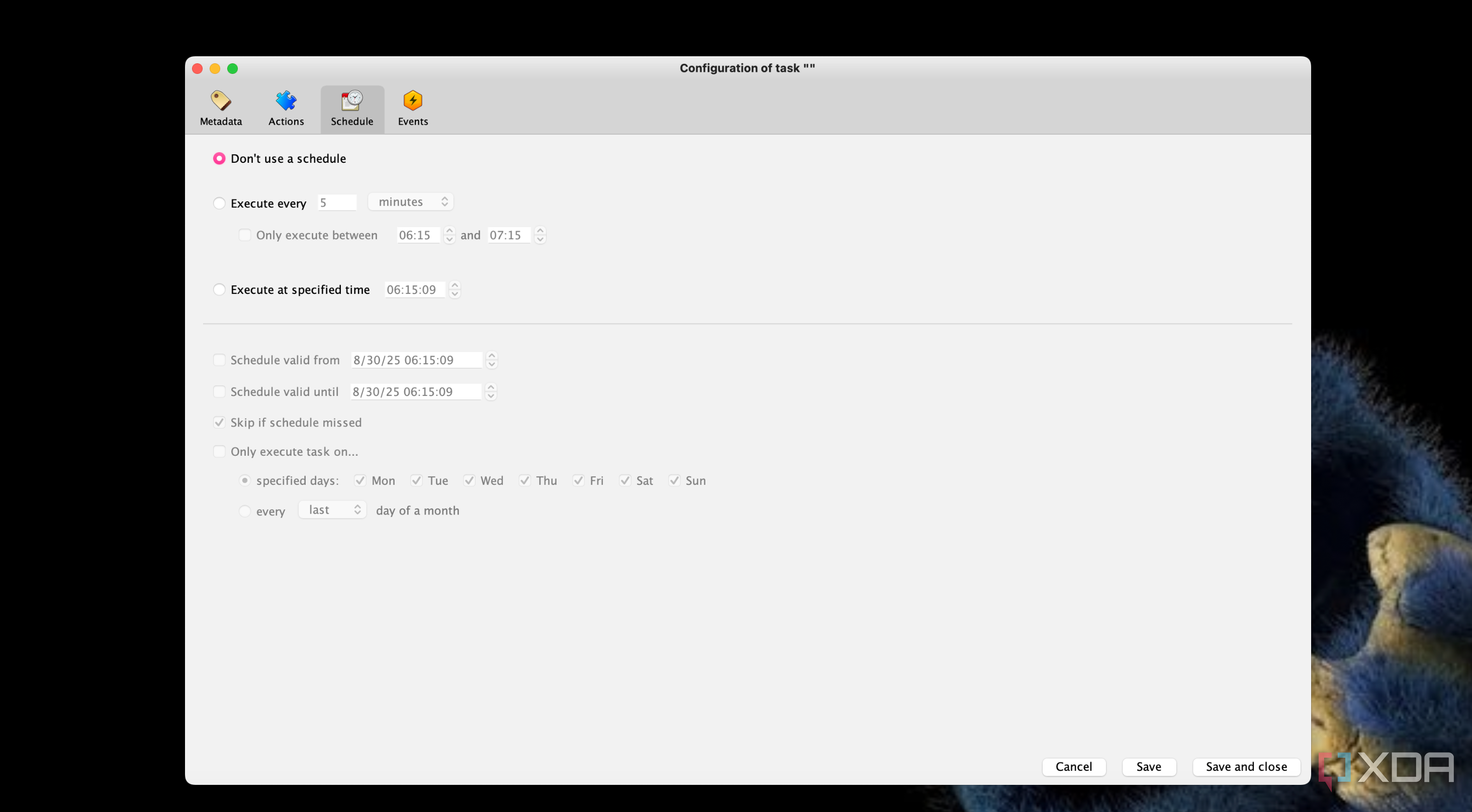Click the Save button
The width and height of the screenshot is (1472, 812).
pos(1149,766)
